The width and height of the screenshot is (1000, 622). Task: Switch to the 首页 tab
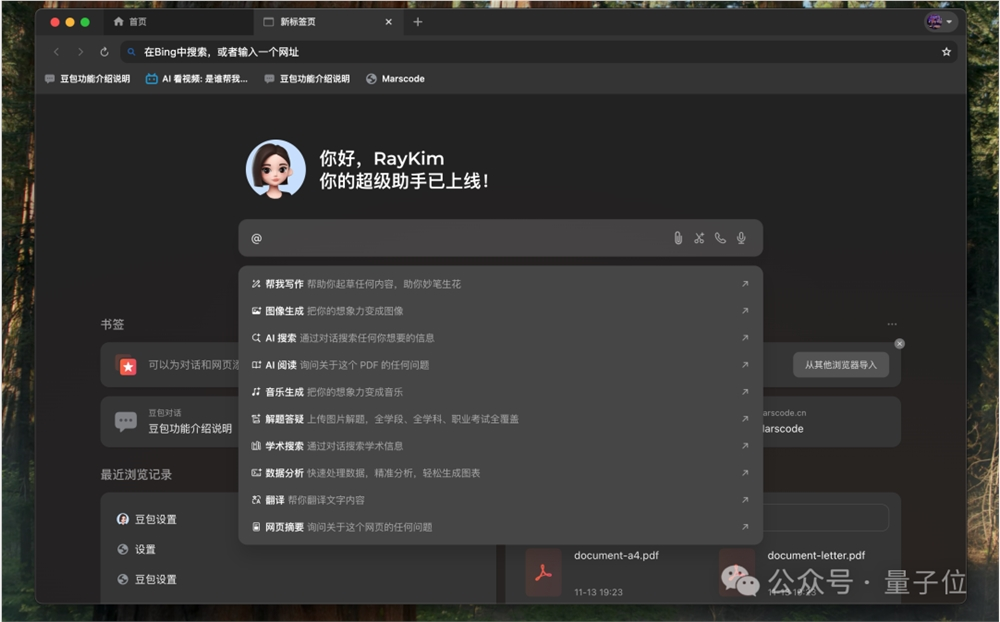(x=137, y=20)
